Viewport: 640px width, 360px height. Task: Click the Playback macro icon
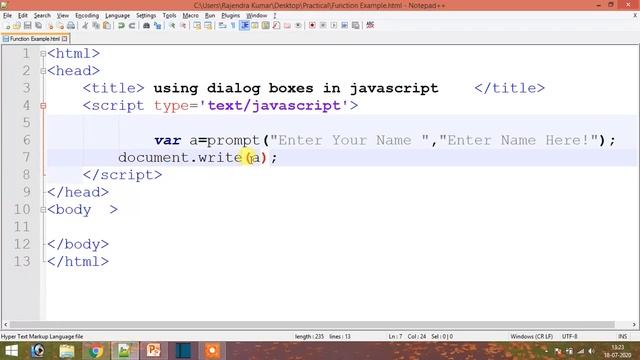(x=333, y=25)
